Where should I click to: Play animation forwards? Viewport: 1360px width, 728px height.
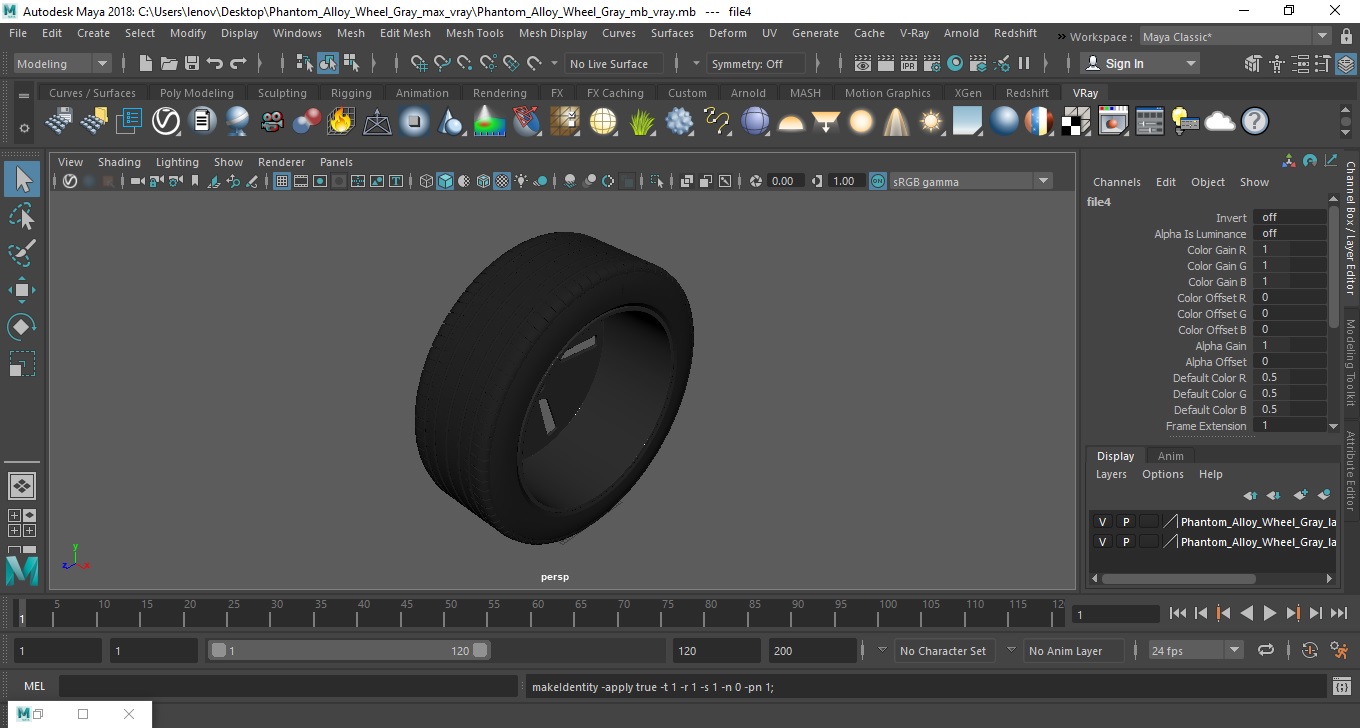pyautogui.click(x=1269, y=613)
